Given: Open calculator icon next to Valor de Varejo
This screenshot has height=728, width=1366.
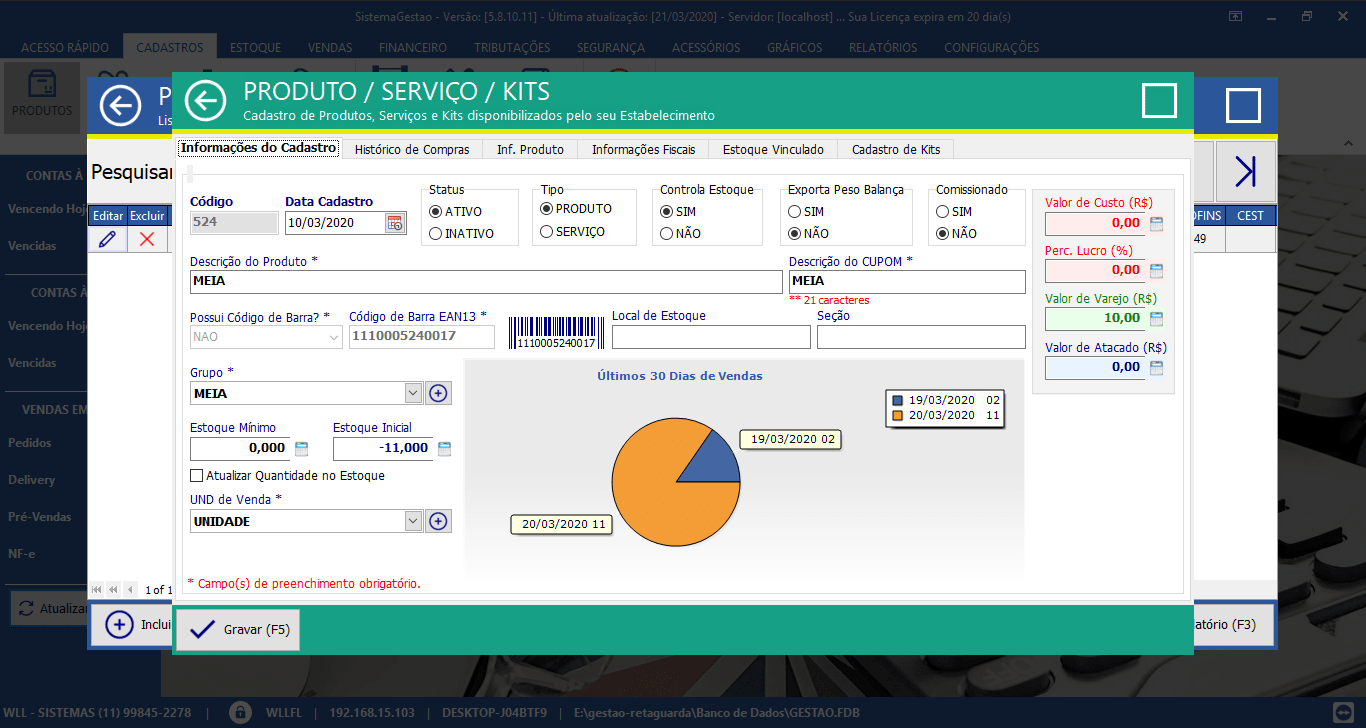Looking at the screenshot, I should coord(1156,319).
